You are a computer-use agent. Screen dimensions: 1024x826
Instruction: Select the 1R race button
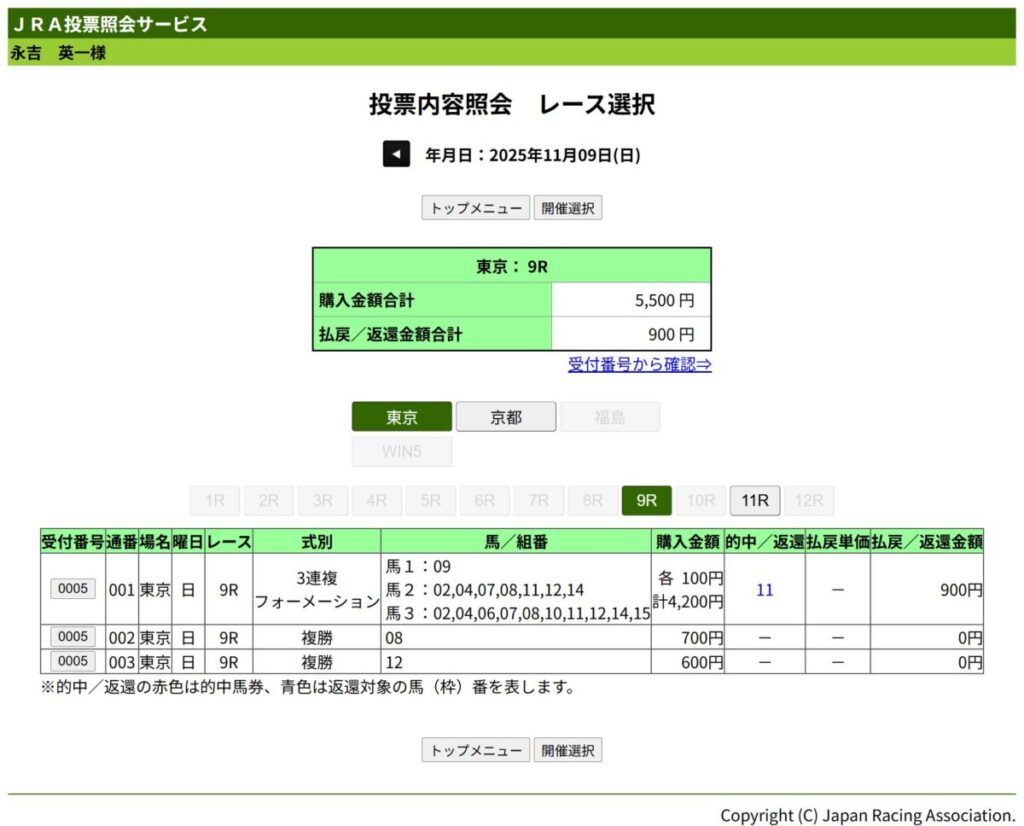pyautogui.click(x=215, y=501)
